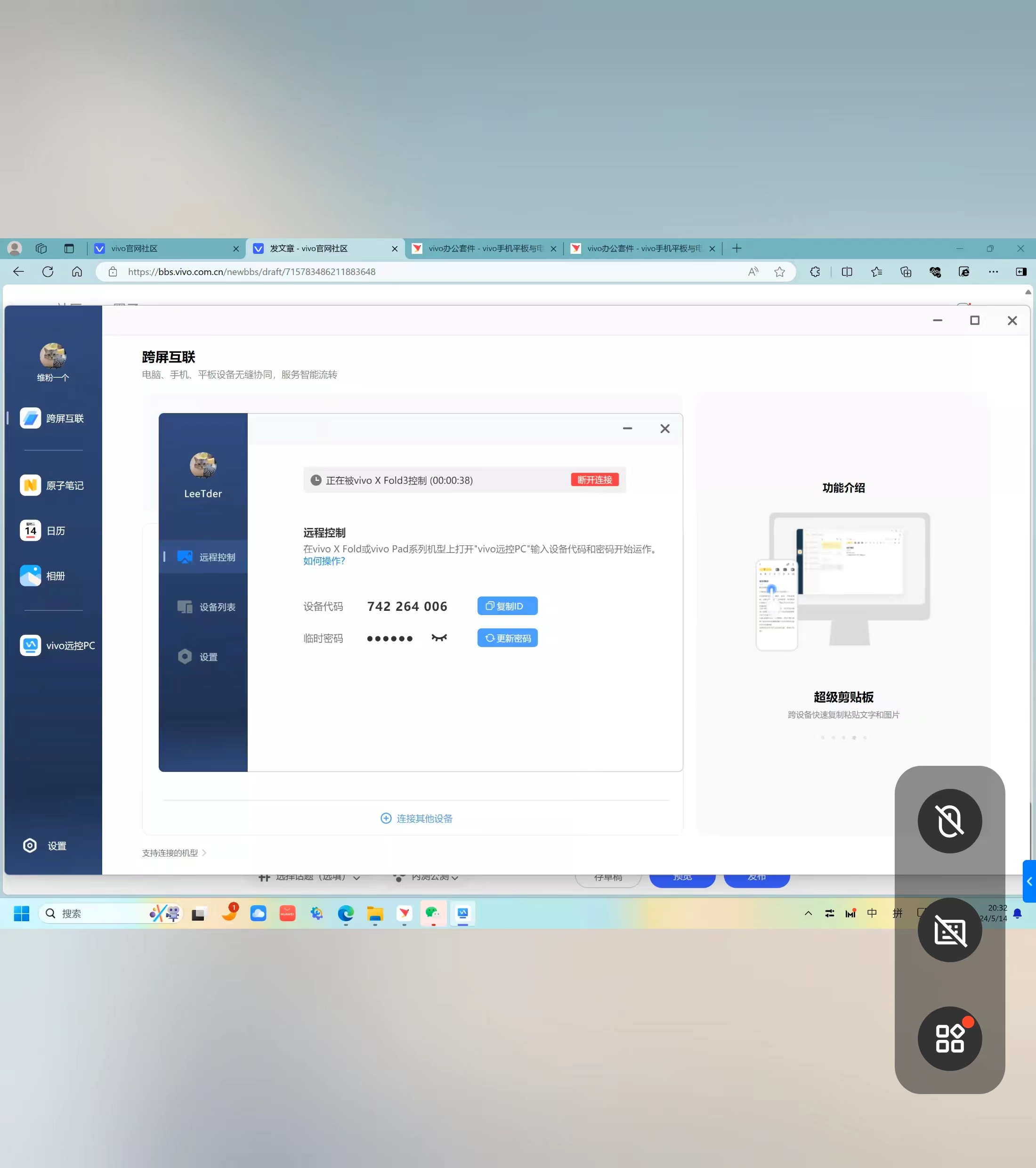Image resolution: width=1036 pixels, height=1168 pixels.
Task: Close the 发文章 - vivo官网社区 tab
Action: tap(394, 249)
